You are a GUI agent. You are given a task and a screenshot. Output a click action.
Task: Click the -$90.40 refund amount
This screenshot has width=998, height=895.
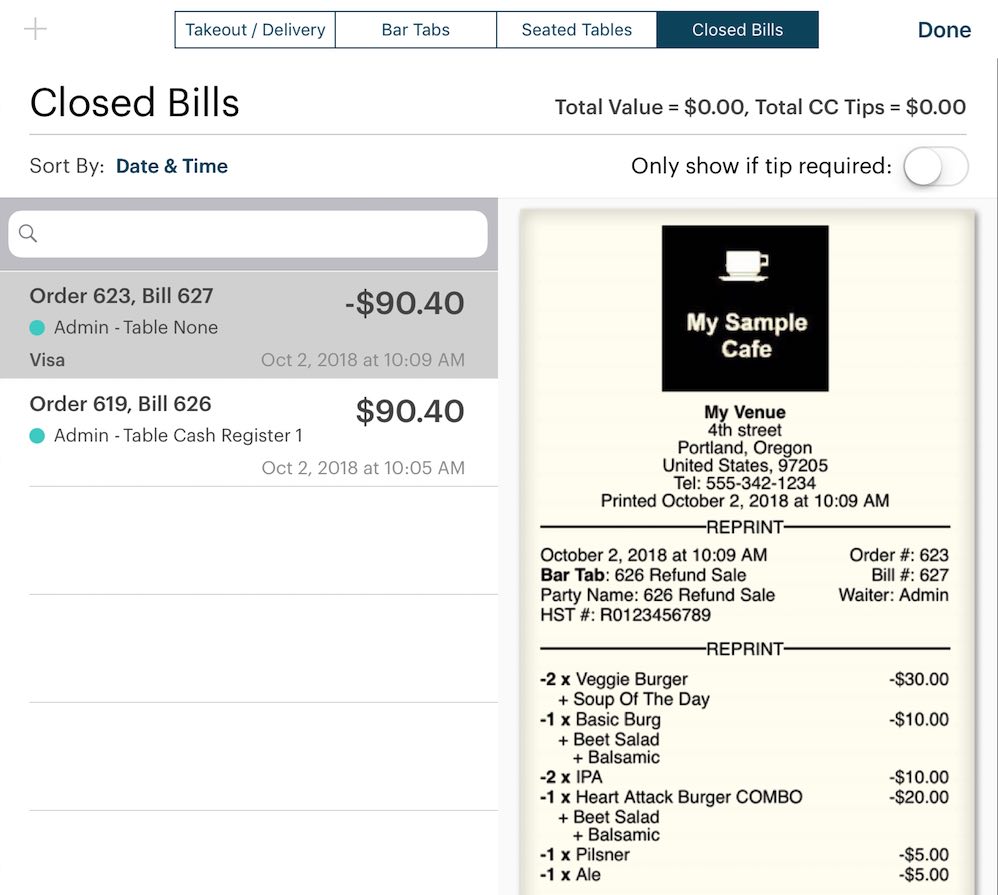click(x=403, y=303)
